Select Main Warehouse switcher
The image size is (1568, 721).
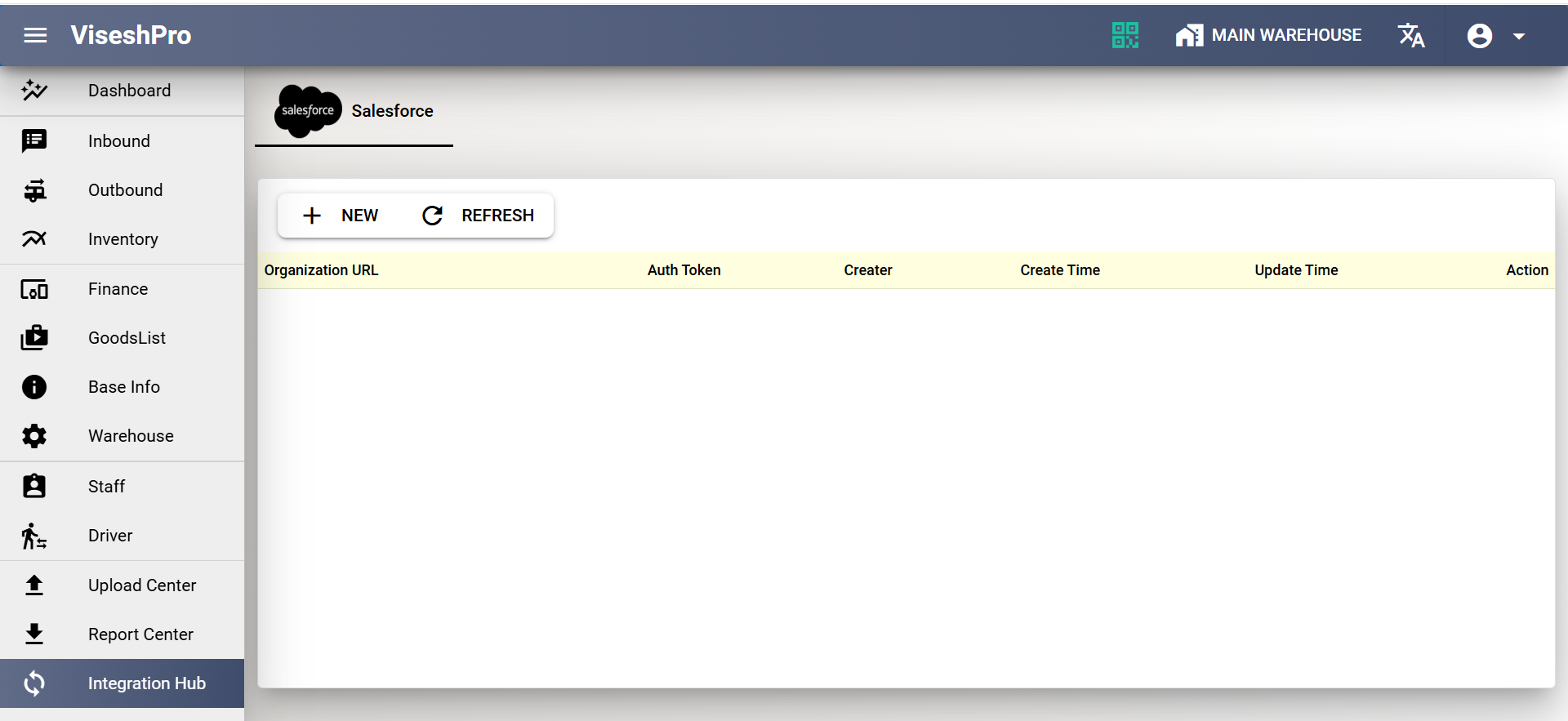(x=1268, y=35)
